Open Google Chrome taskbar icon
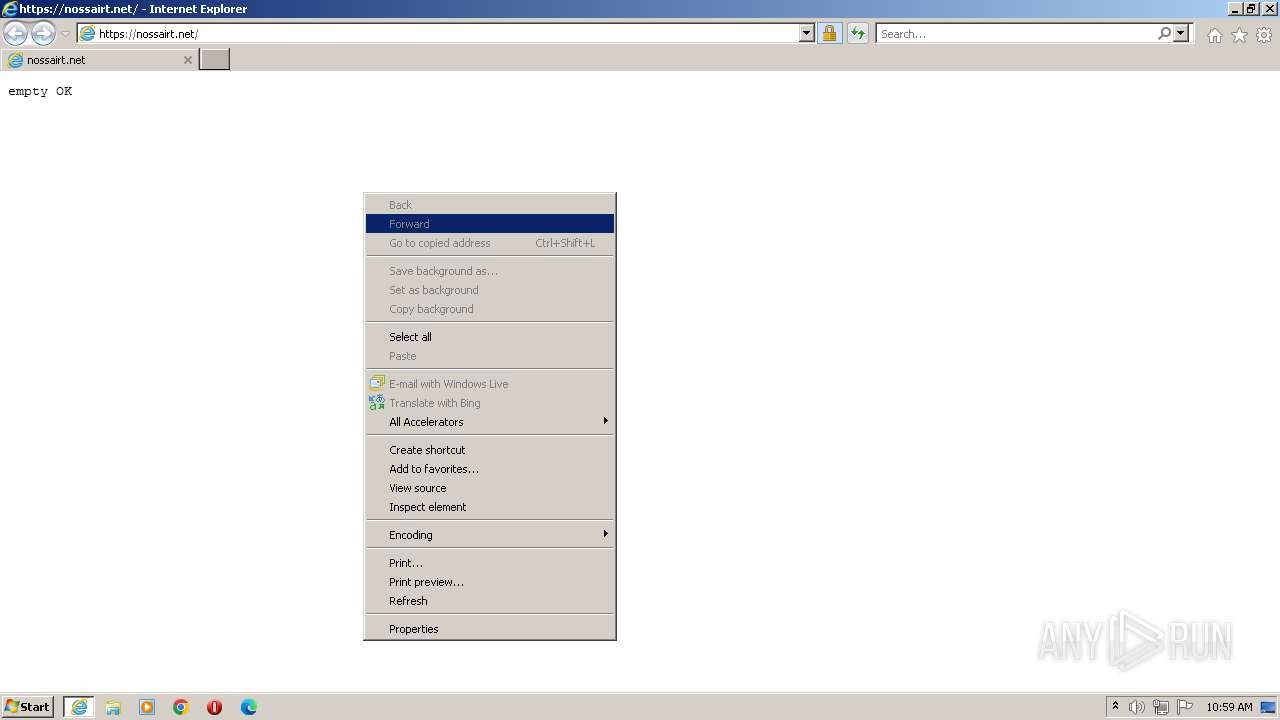The width and height of the screenshot is (1280, 720). pyautogui.click(x=181, y=707)
